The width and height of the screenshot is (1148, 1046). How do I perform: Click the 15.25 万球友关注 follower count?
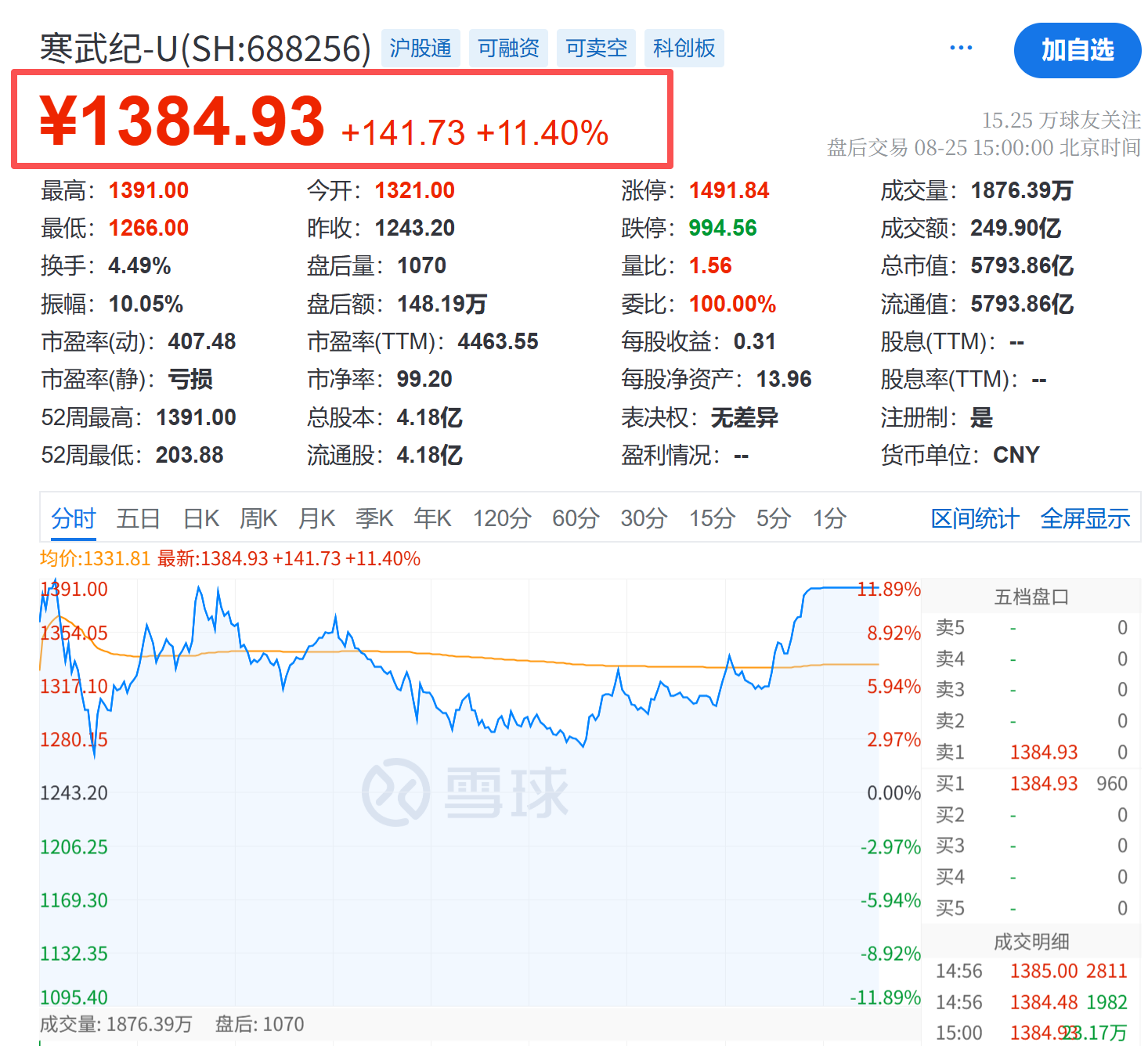coord(1061,120)
